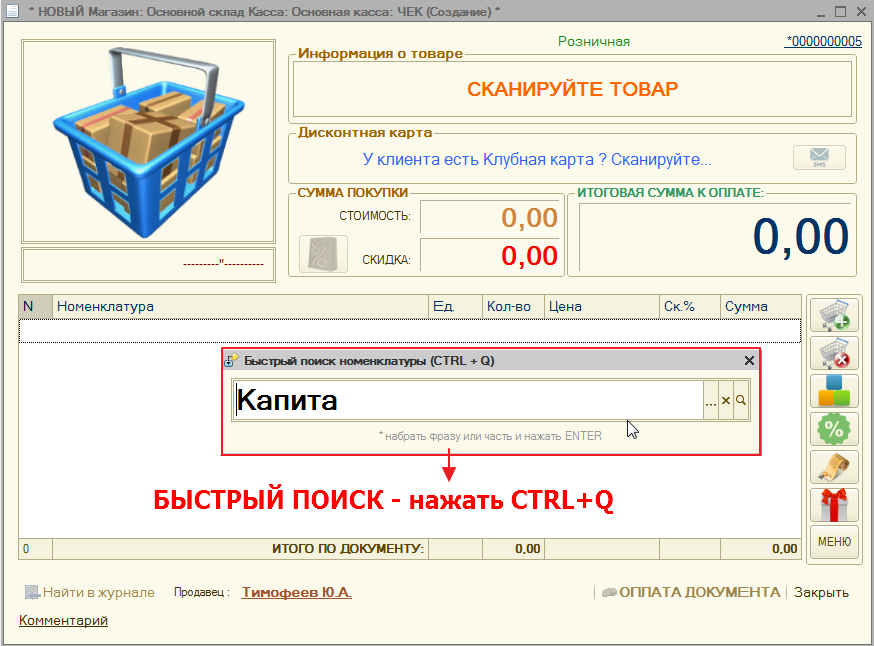The height and width of the screenshot is (646, 874).
Task: Click the receipt scroll icon
Action: click(834, 467)
